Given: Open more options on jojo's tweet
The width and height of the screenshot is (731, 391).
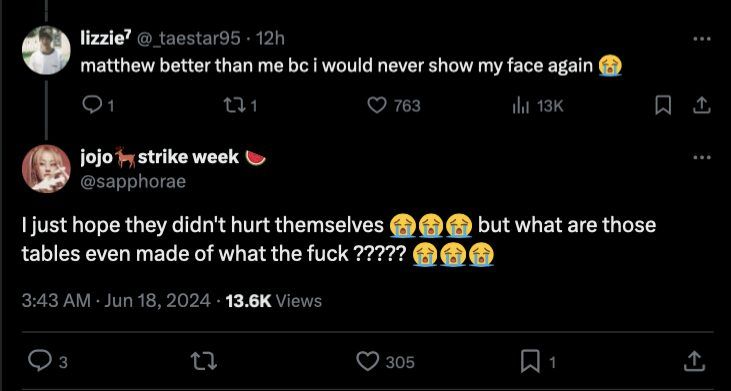Looking at the screenshot, I should tap(702, 158).
